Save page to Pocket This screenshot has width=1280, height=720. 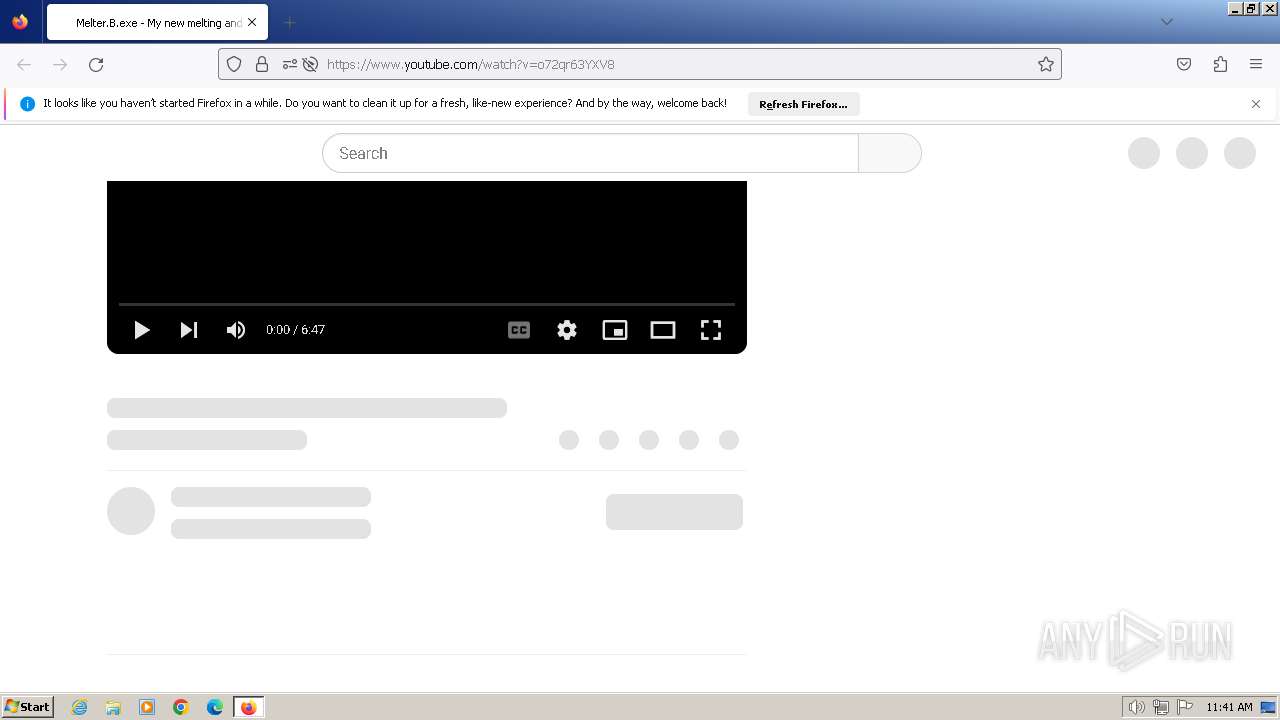pos(1184,64)
